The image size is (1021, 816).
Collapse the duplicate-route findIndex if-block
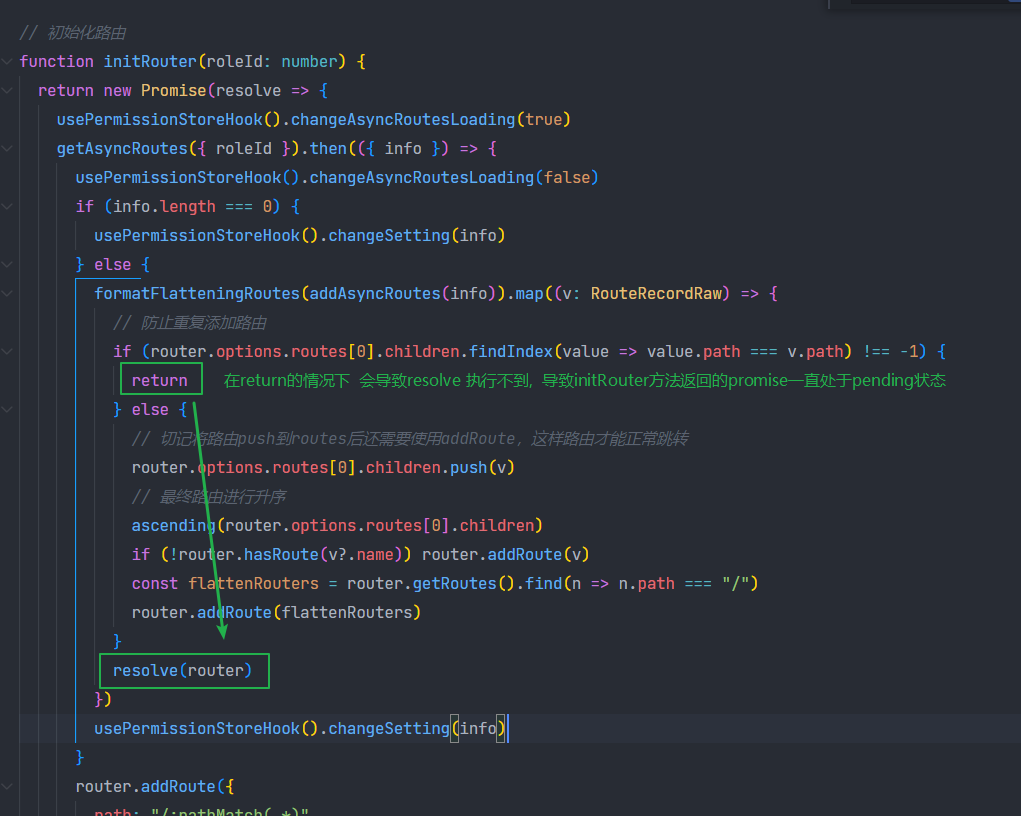click(7, 351)
